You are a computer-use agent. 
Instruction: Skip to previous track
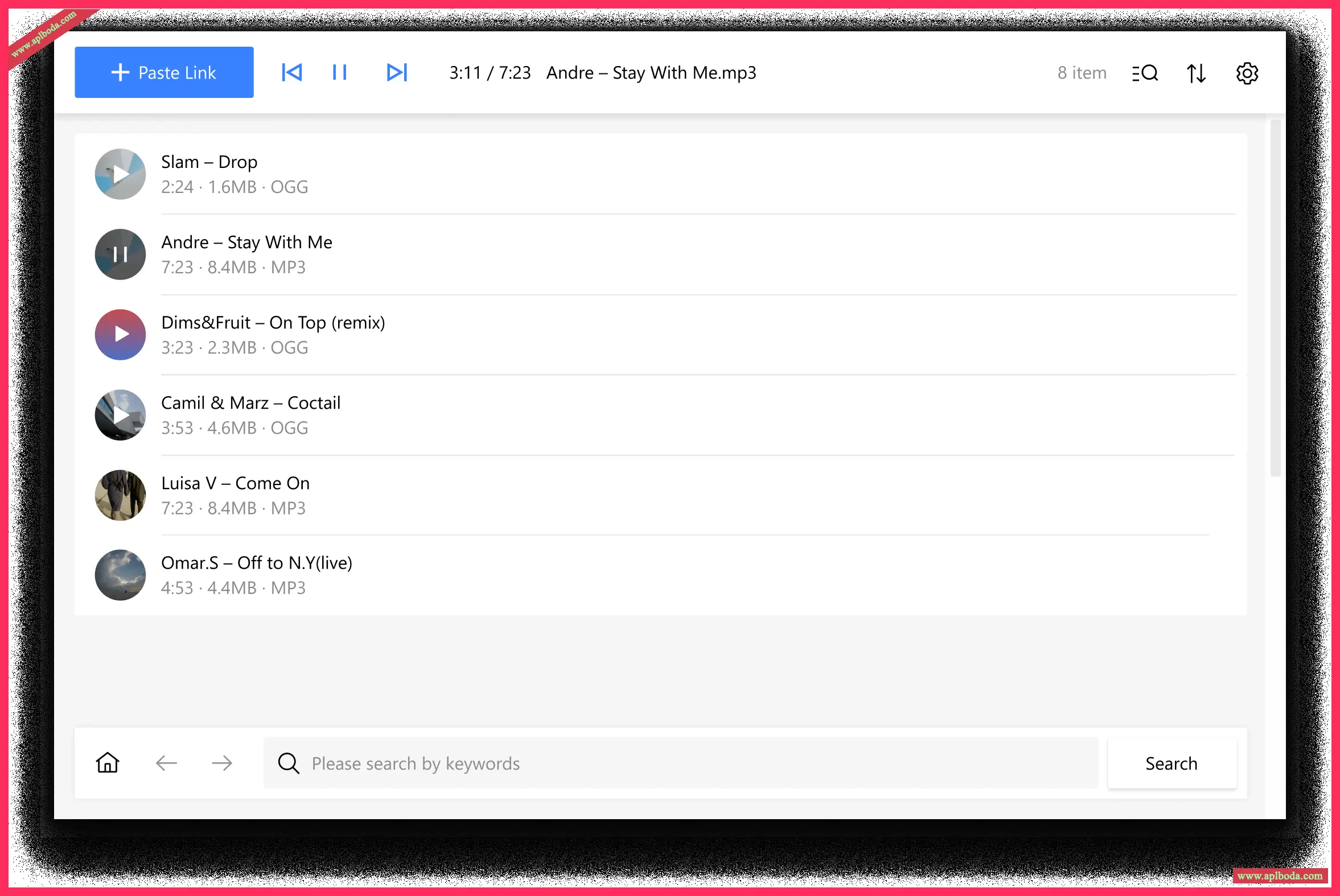[291, 72]
